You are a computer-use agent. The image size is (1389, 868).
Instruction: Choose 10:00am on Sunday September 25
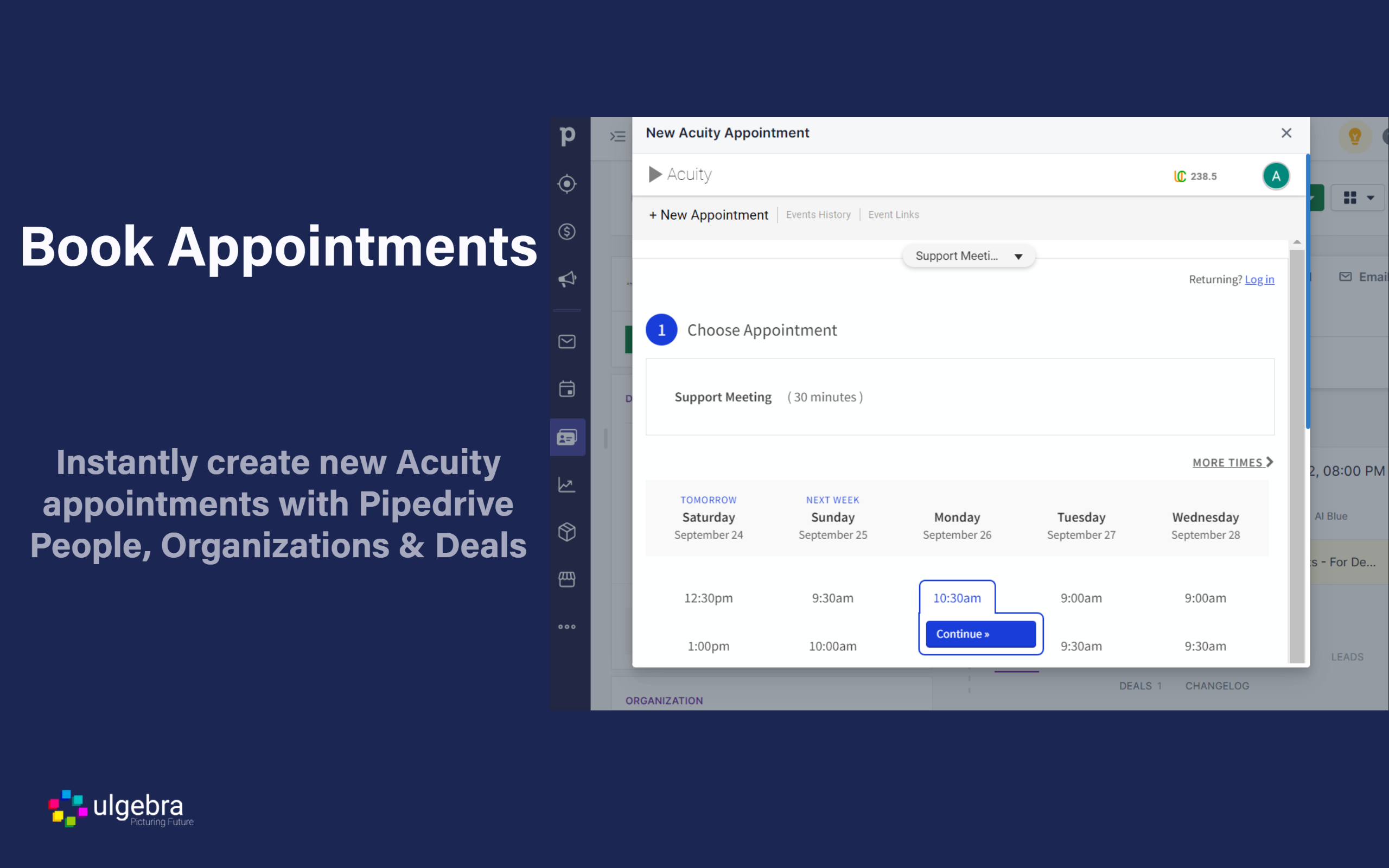pyautogui.click(x=832, y=646)
